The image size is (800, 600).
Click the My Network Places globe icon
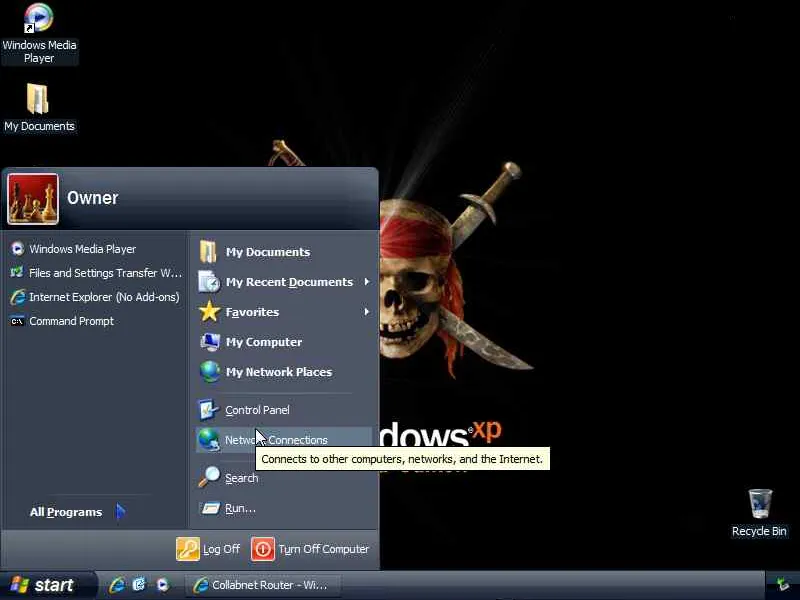pyautogui.click(x=210, y=371)
